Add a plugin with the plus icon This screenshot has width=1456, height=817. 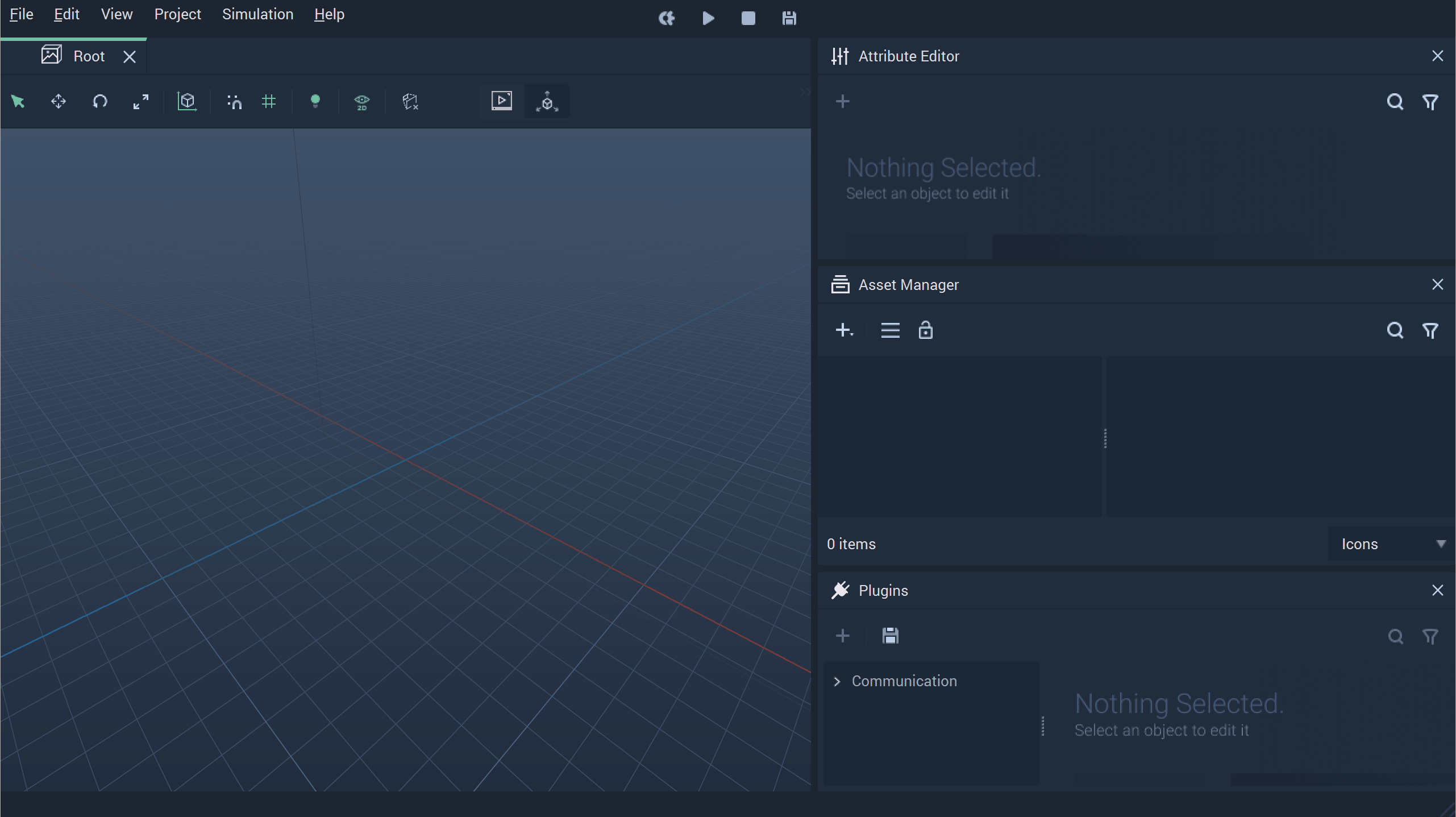(843, 636)
